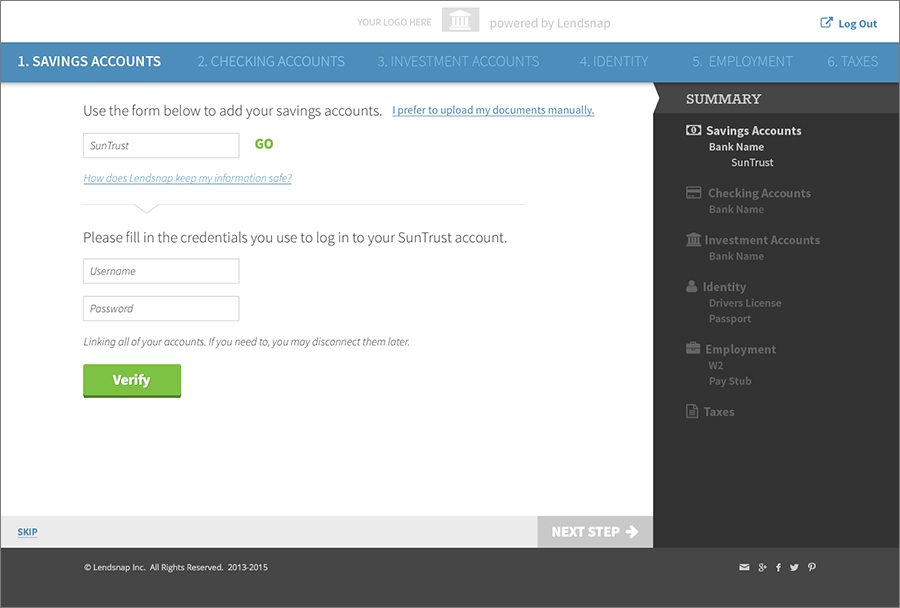The image size is (900, 608).
Task: Open the Google Plus footer icon
Action: pyautogui.click(x=762, y=567)
